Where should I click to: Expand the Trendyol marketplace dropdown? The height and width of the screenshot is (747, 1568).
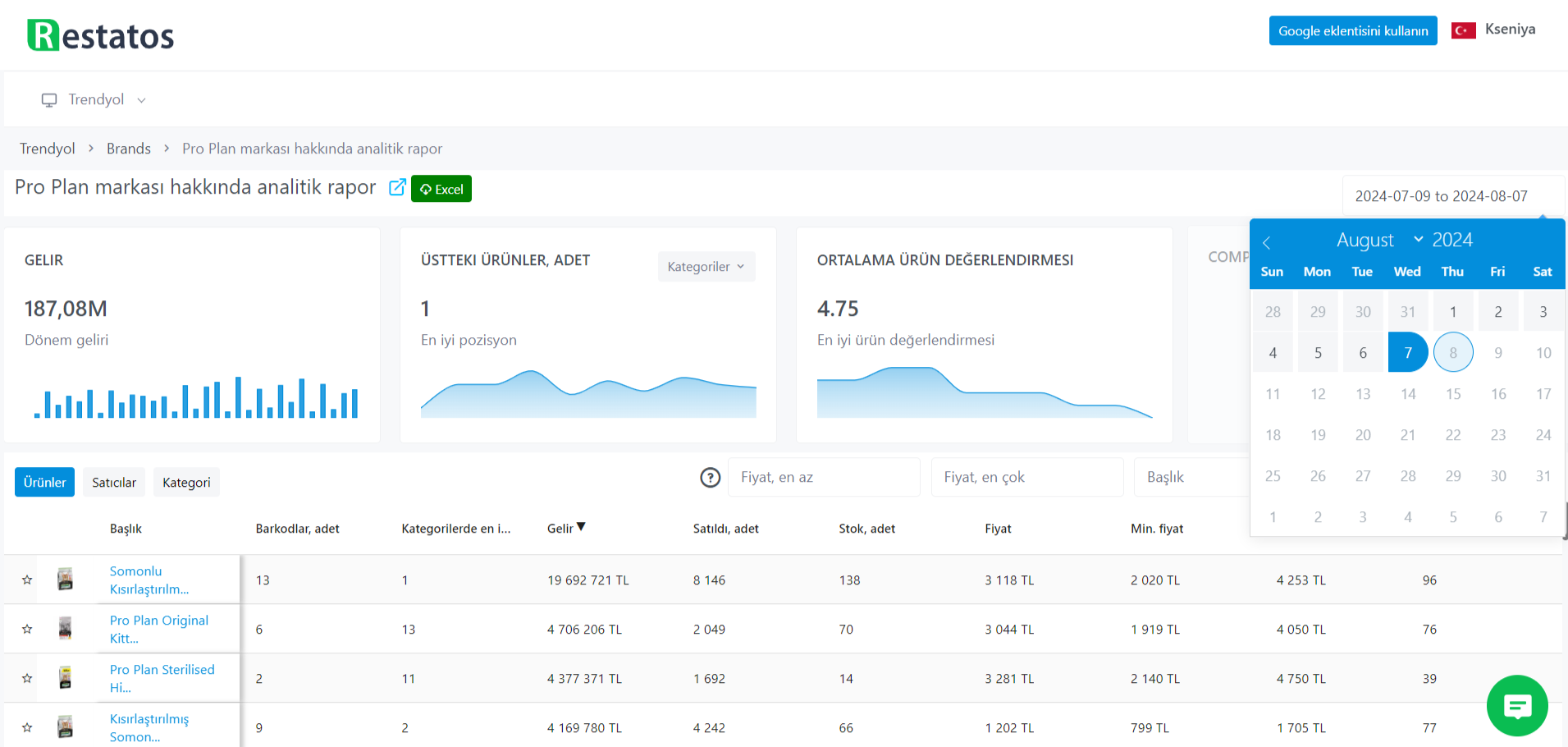[94, 99]
